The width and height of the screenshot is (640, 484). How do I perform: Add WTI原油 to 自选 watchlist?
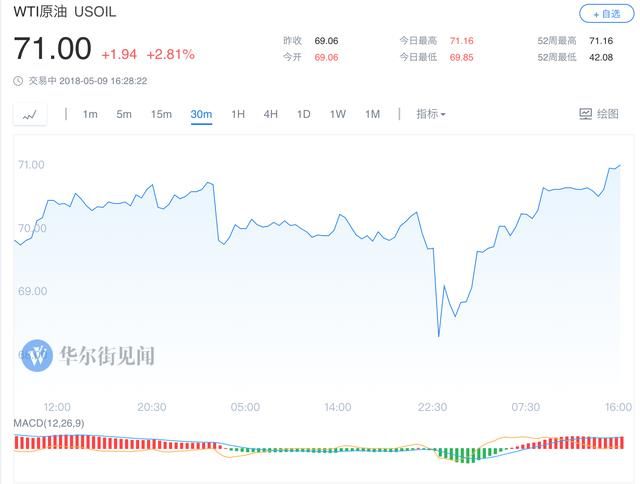(605, 14)
